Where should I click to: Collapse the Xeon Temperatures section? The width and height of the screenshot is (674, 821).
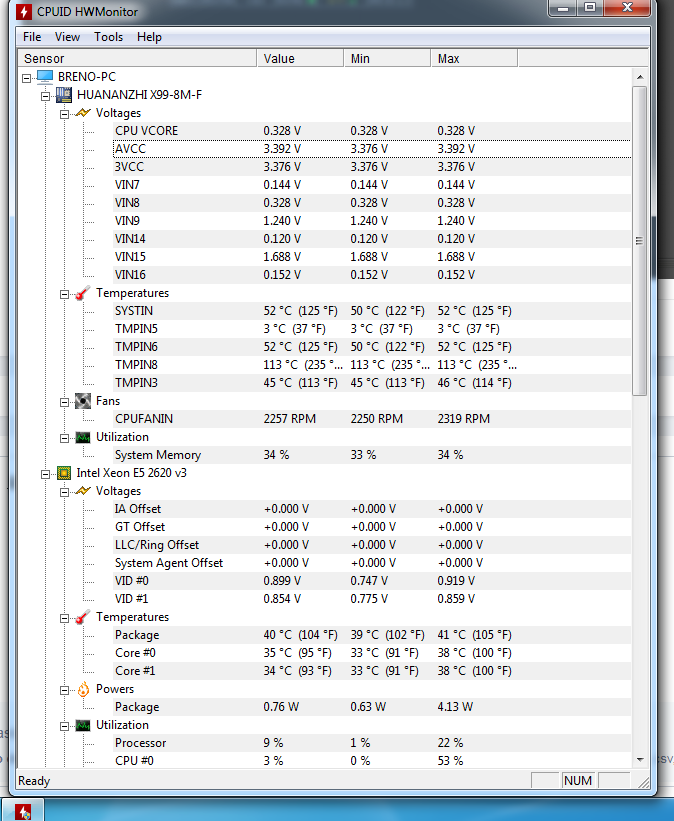point(64,618)
